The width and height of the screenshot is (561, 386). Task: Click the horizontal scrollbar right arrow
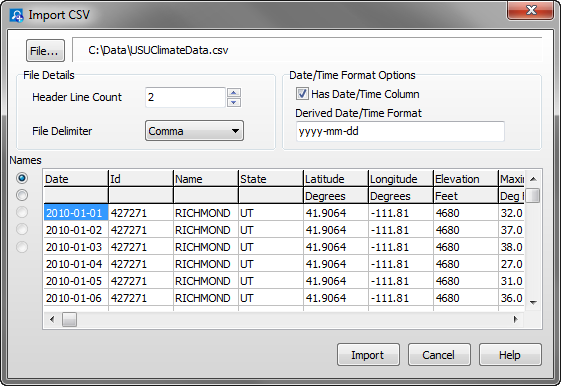[x=516, y=319]
